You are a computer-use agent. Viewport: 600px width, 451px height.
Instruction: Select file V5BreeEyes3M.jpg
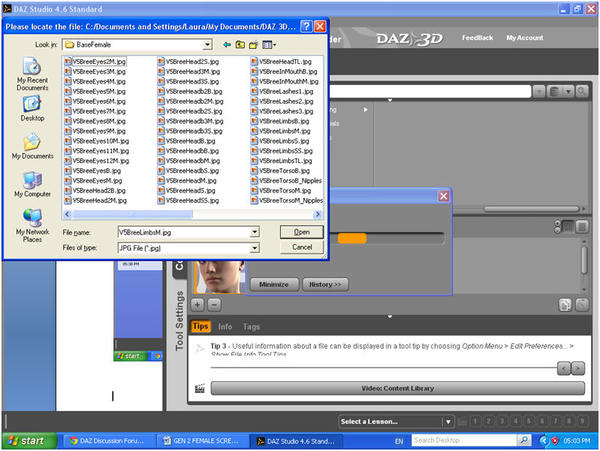click(95, 72)
